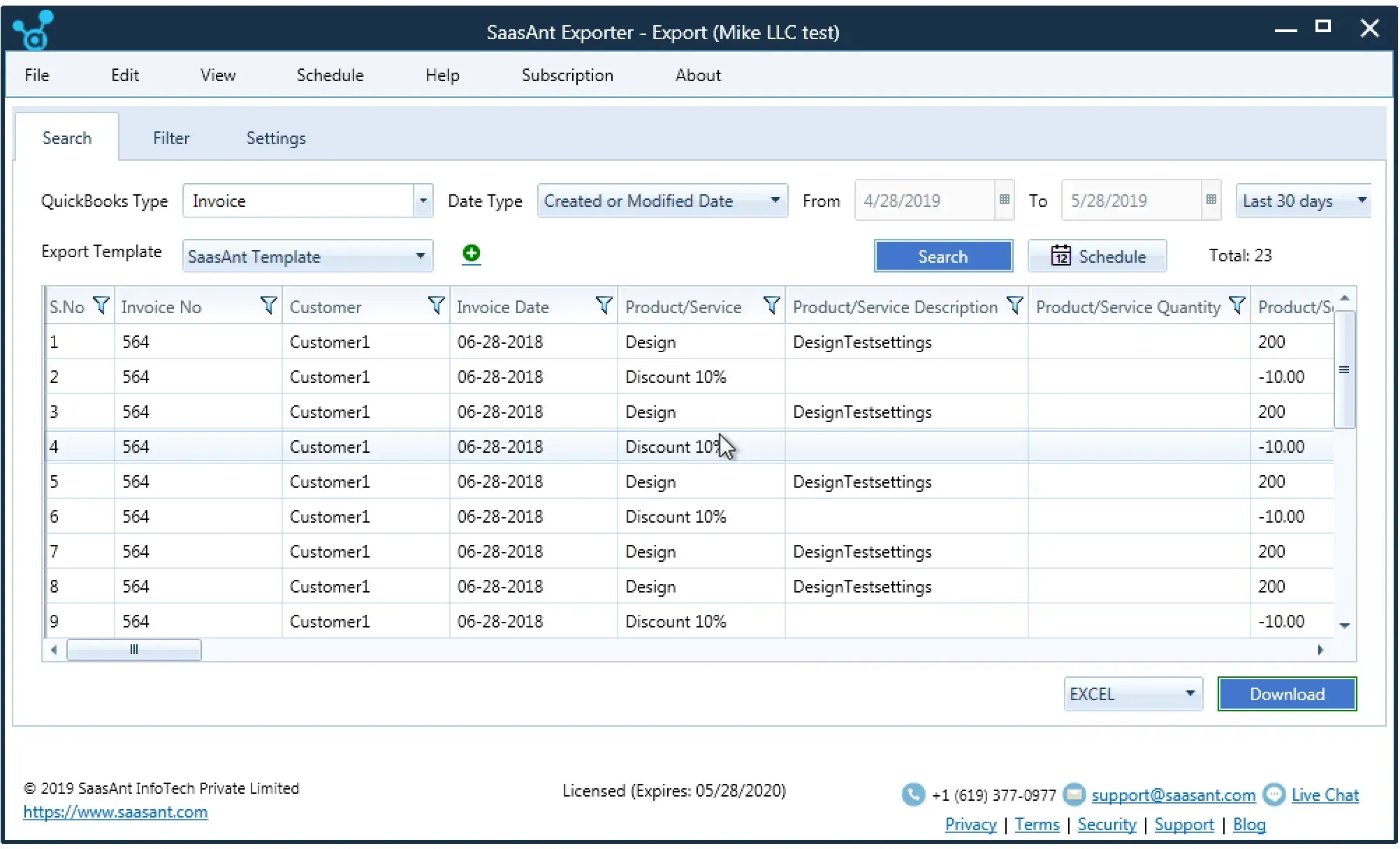This screenshot has height=849, width=1400.
Task: Open the Live Chat link
Action: [x=1325, y=795]
